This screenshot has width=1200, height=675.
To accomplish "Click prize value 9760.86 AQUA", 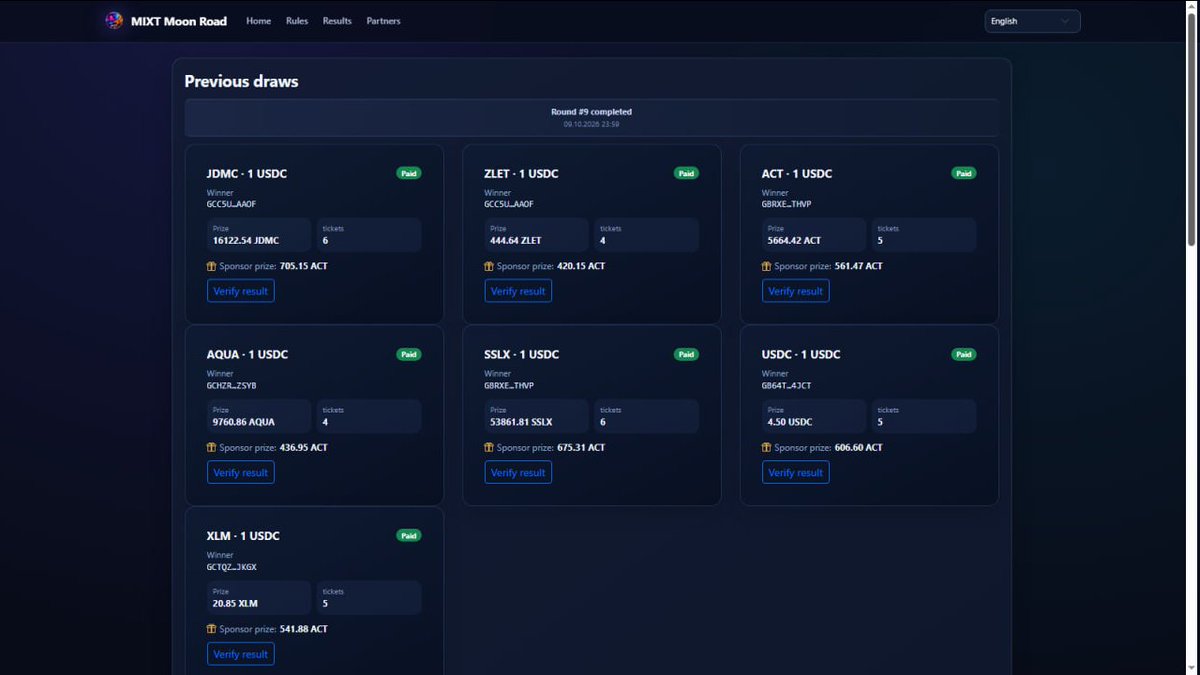I will [246, 422].
